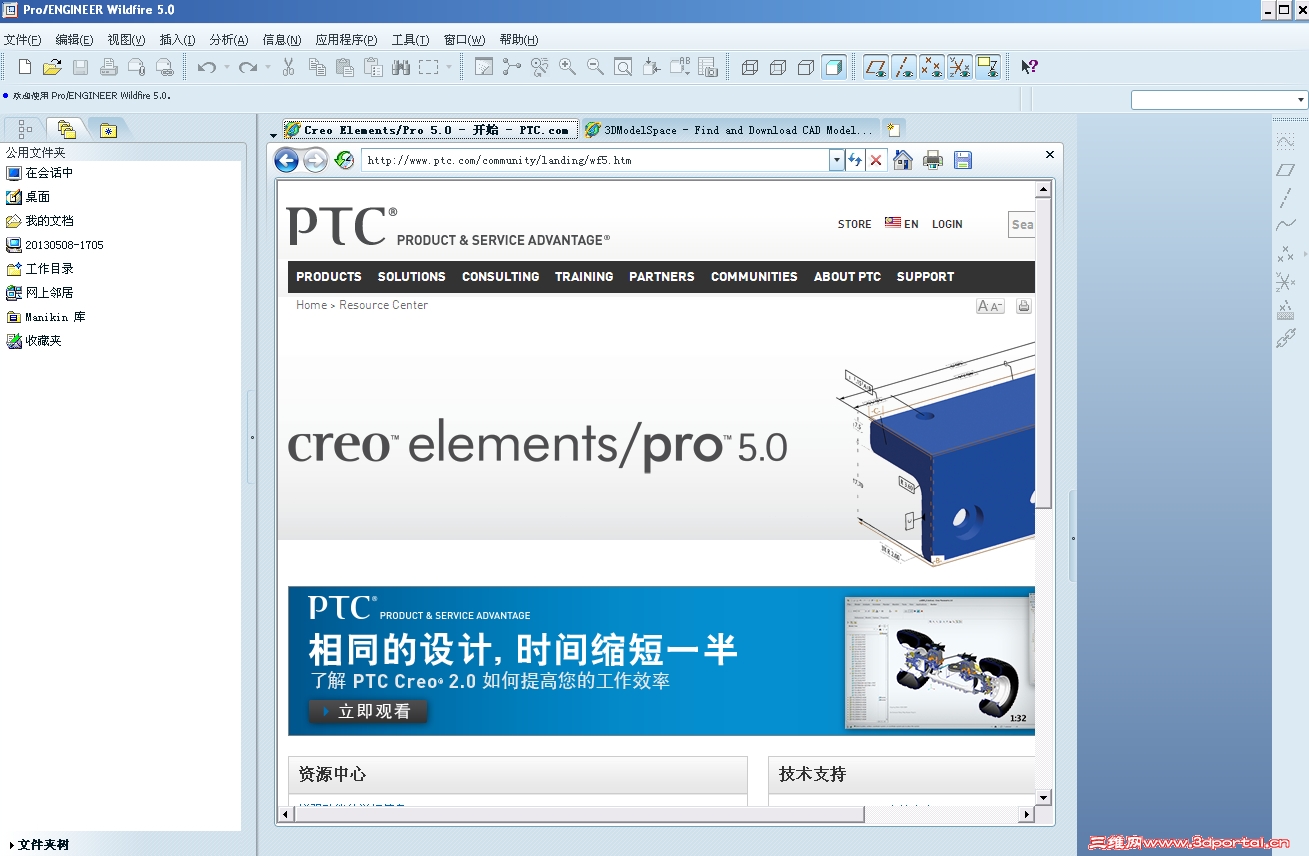Go back in the embedded browser
Image resolution: width=1309 pixels, height=856 pixels.
(286, 160)
